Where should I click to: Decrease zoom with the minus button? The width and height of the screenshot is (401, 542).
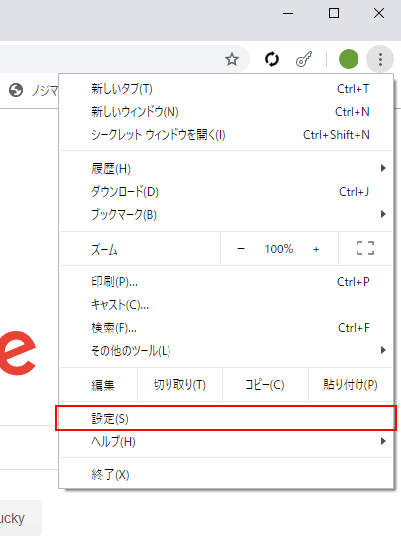[241, 249]
